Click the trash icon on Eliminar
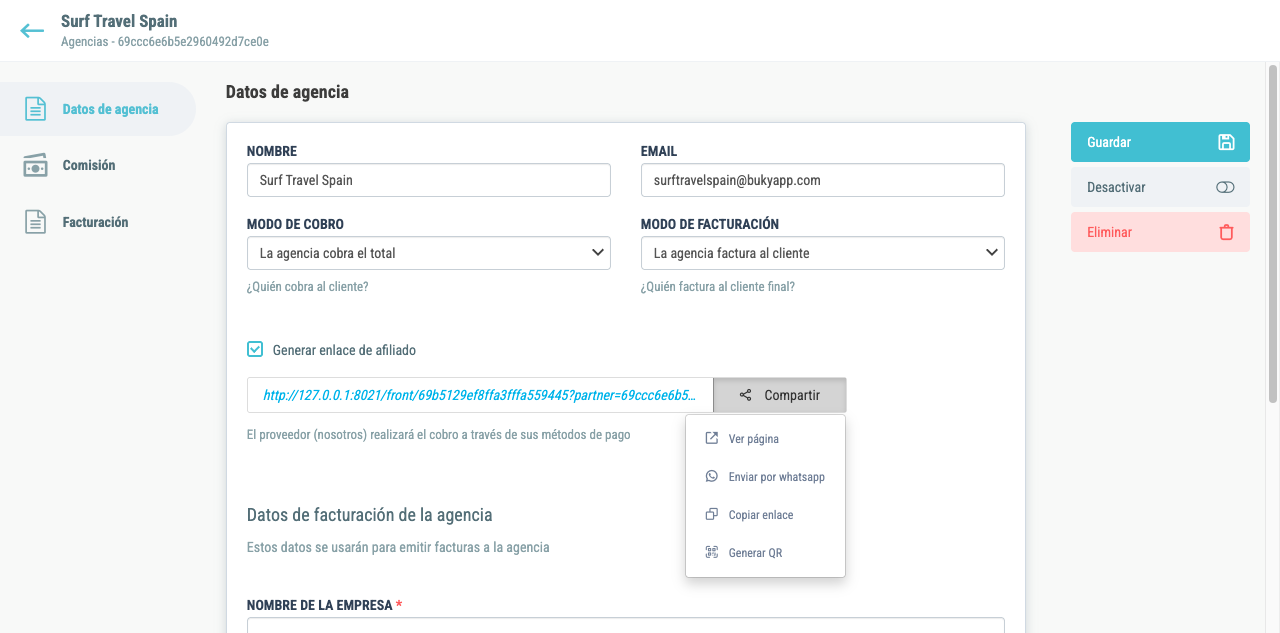 [x=1226, y=232]
